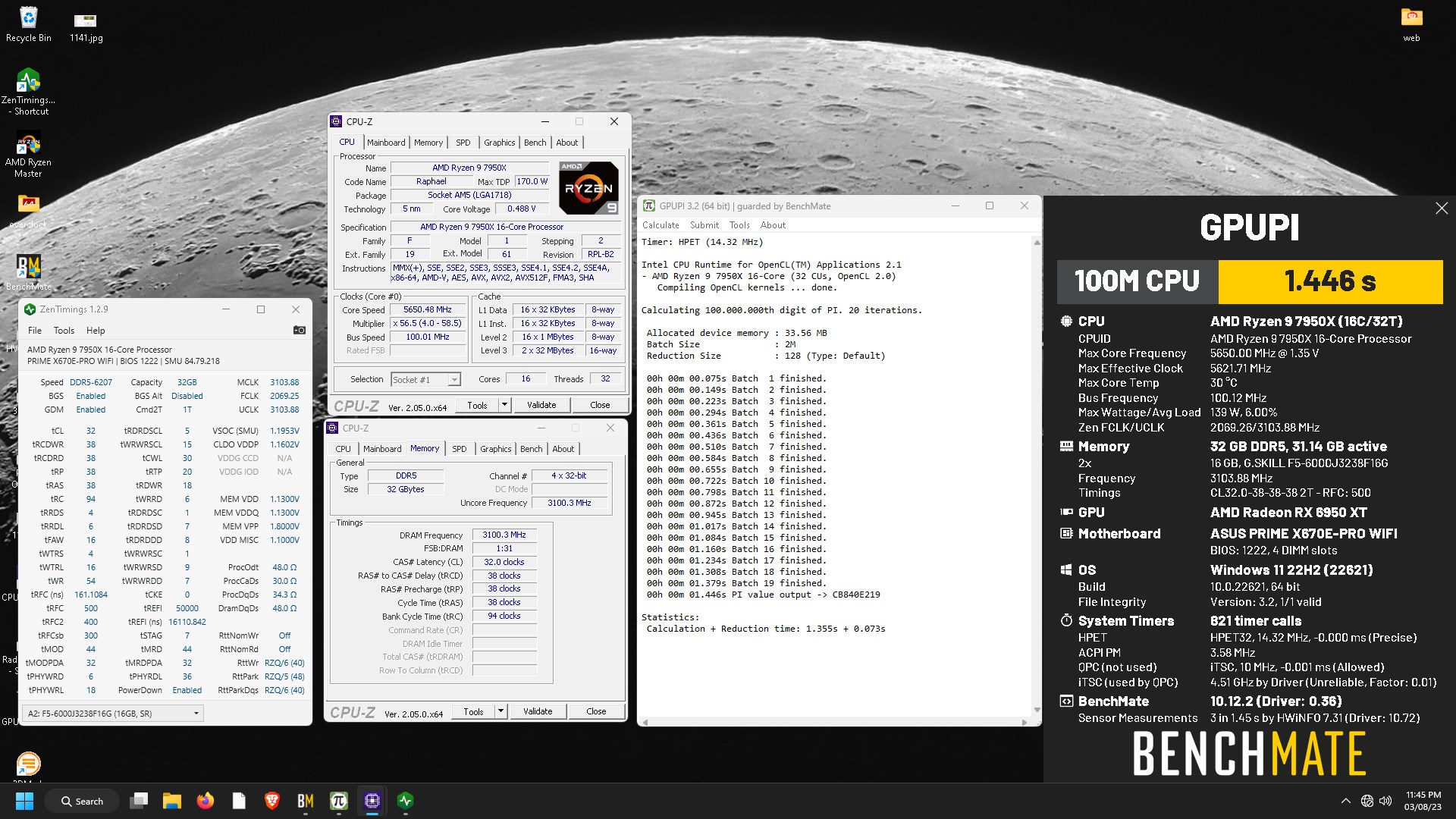Click AMD Ryzen logo in CPU-Z
The width and height of the screenshot is (1456, 819).
tap(588, 187)
